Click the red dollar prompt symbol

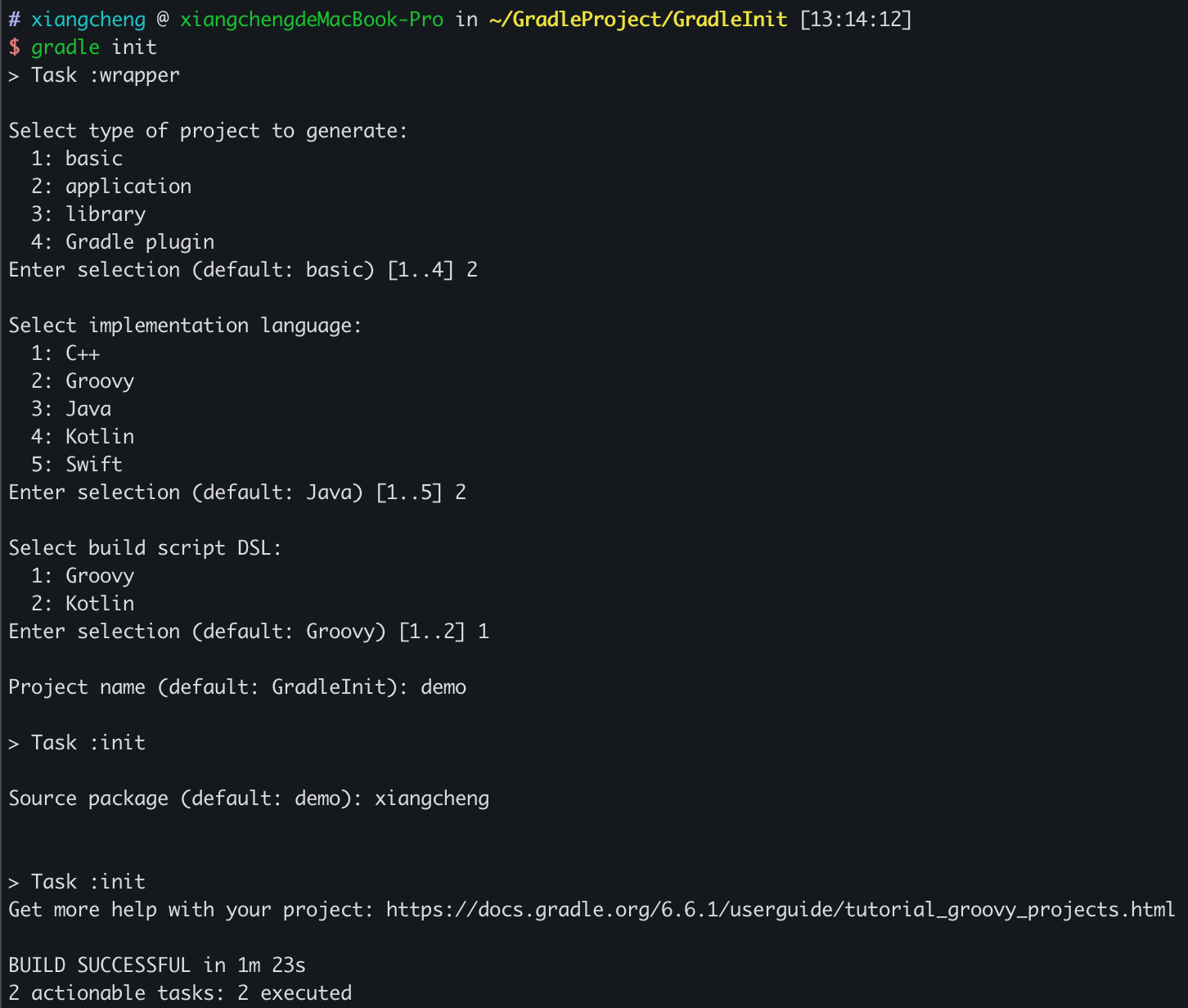[14, 47]
